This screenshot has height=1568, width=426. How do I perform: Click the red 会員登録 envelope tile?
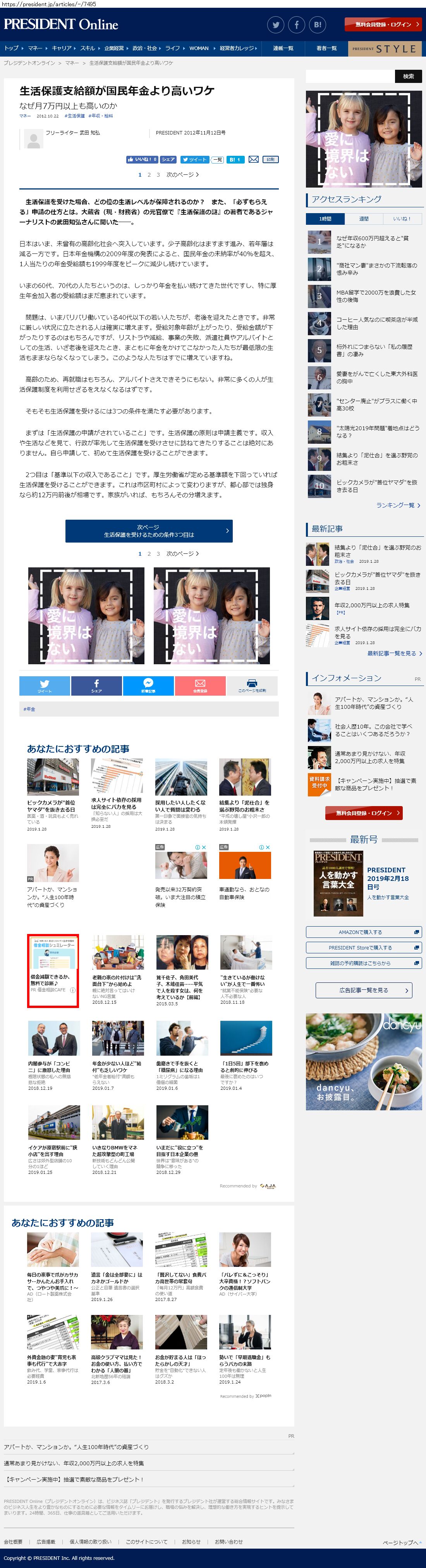[x=200, y=686]
